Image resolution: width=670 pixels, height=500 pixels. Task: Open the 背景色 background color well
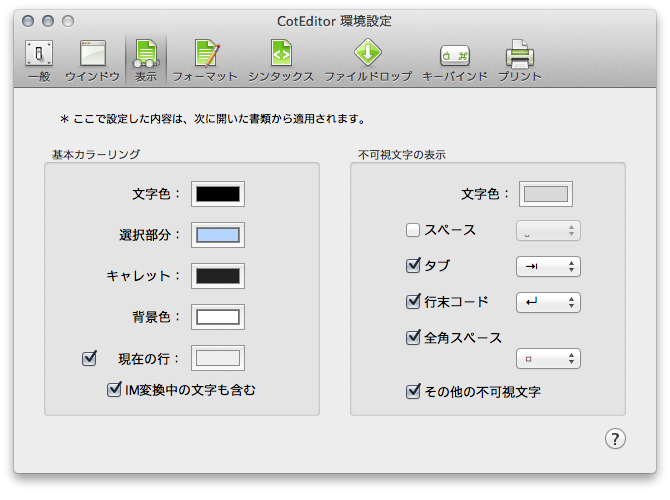[x=218, y=317]
